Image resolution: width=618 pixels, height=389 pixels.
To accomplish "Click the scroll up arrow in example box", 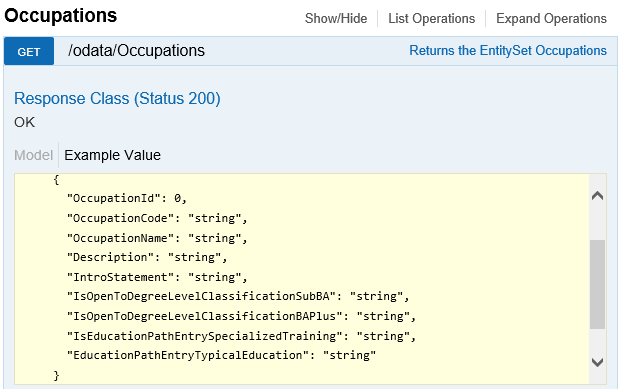I will tap(598, 196).
